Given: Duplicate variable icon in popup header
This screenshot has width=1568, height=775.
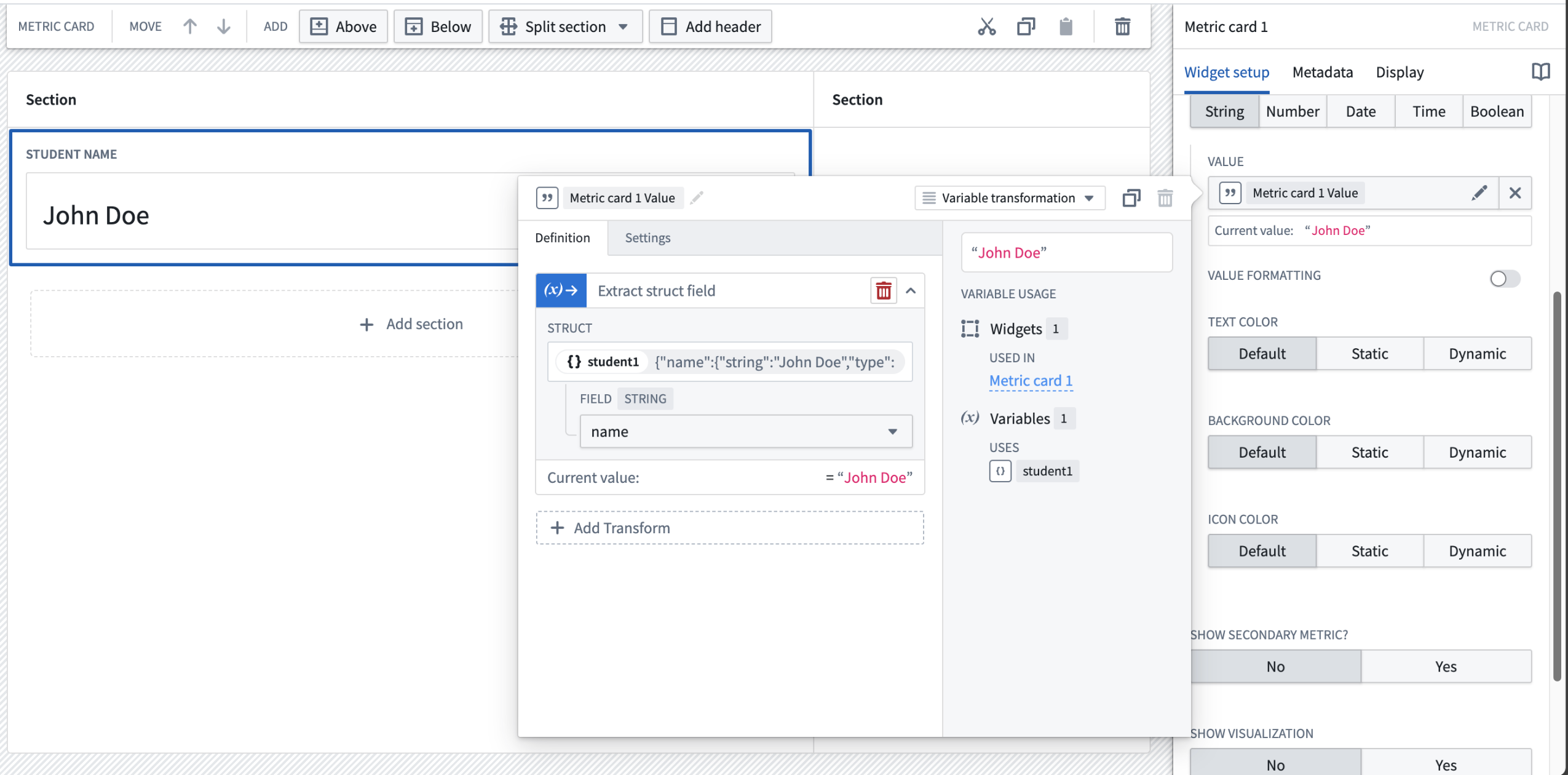Looking at the screenshot, I should (1131, 198).
